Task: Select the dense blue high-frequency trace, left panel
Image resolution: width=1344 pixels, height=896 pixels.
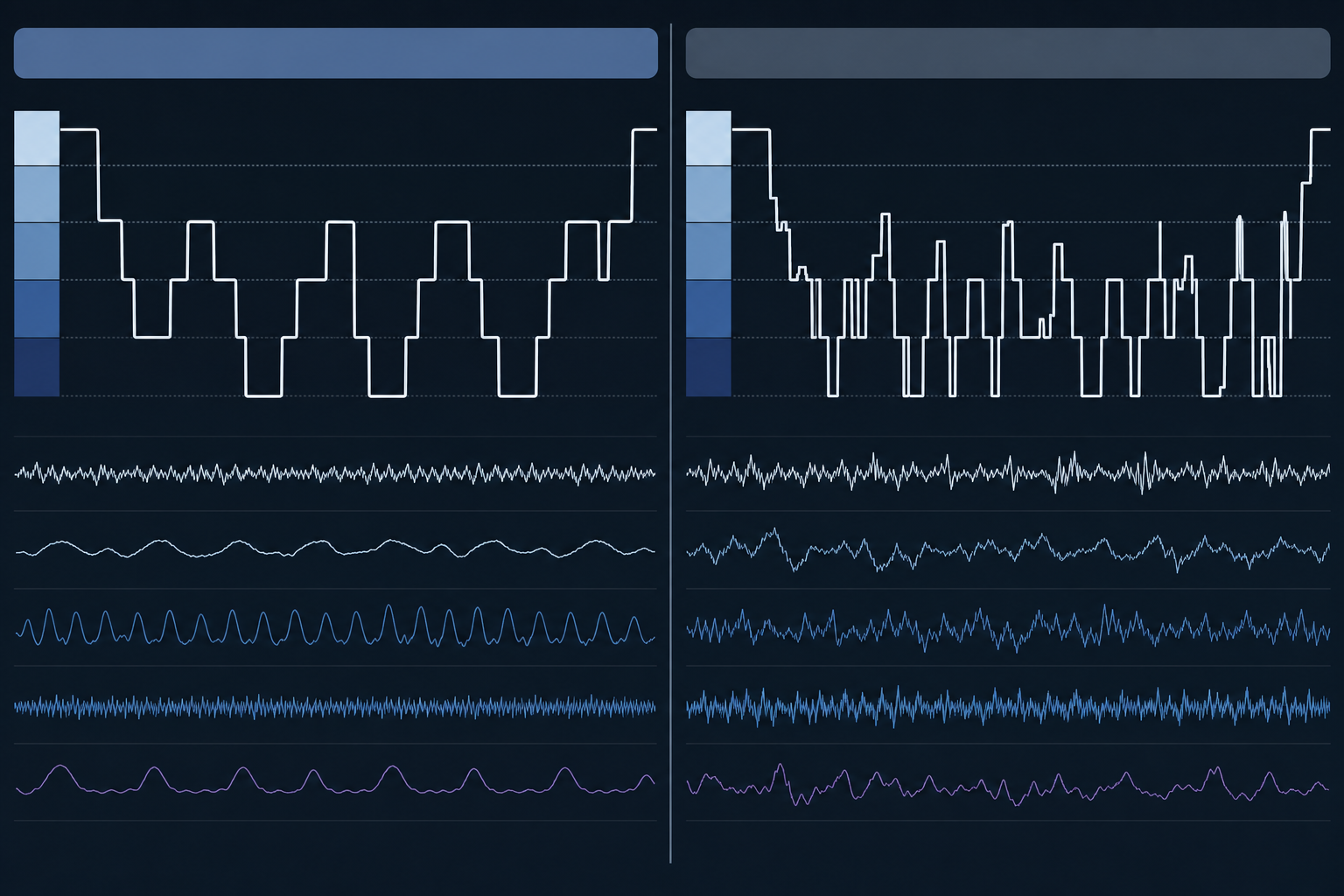Action: 336,707
